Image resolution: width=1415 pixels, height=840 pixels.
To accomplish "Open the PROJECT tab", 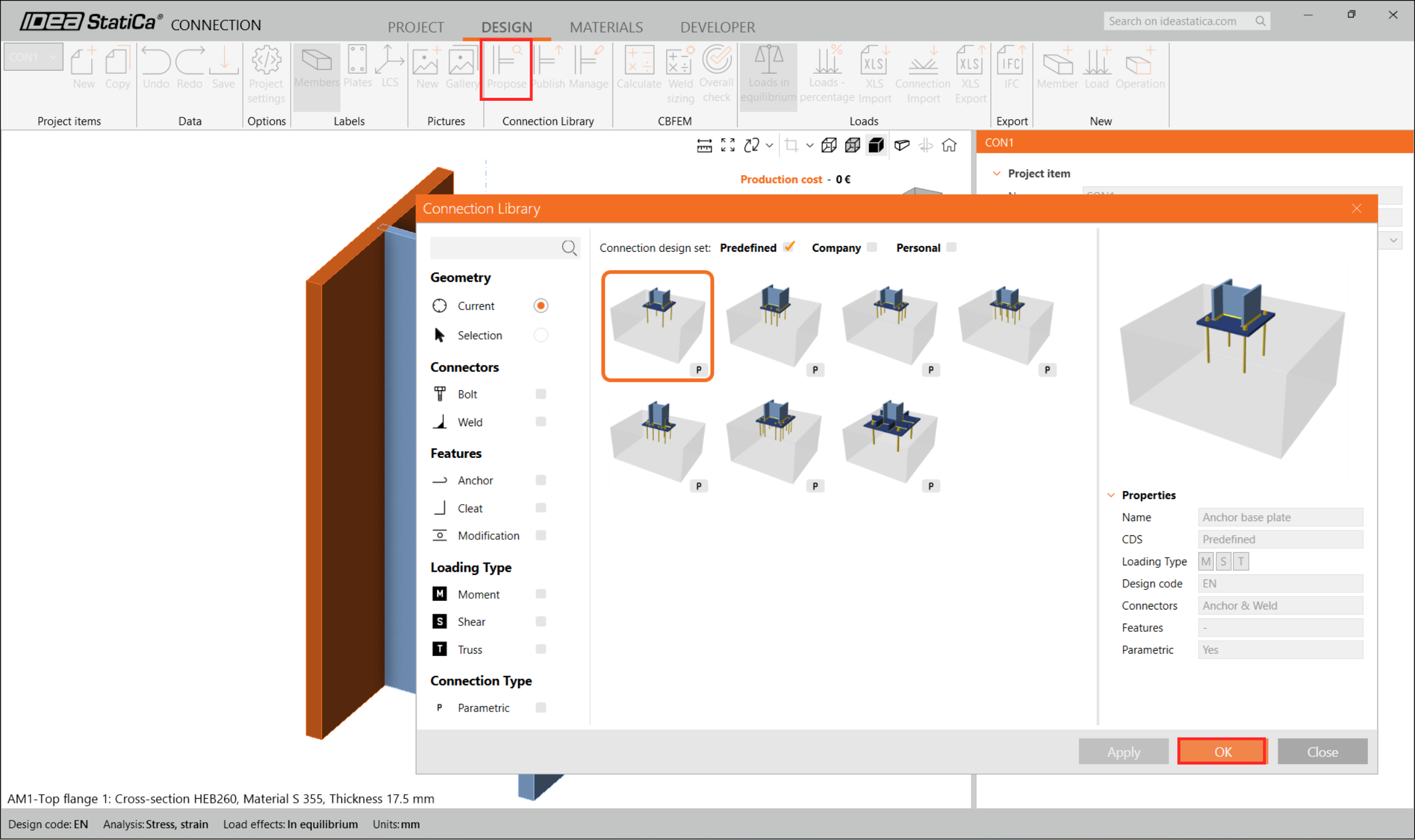I will (x=415, y=27).
